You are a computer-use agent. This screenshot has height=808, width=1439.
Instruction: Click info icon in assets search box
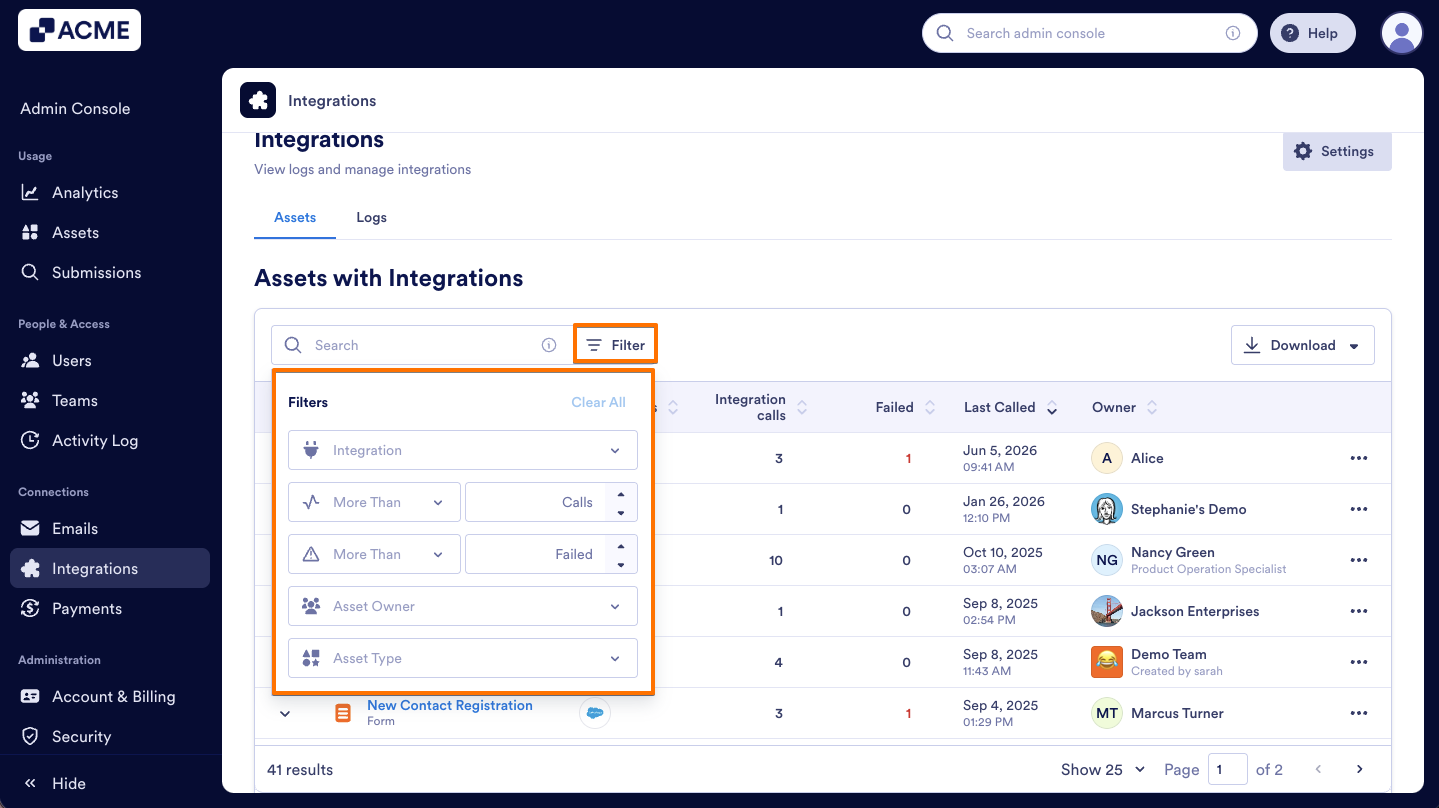549,345
